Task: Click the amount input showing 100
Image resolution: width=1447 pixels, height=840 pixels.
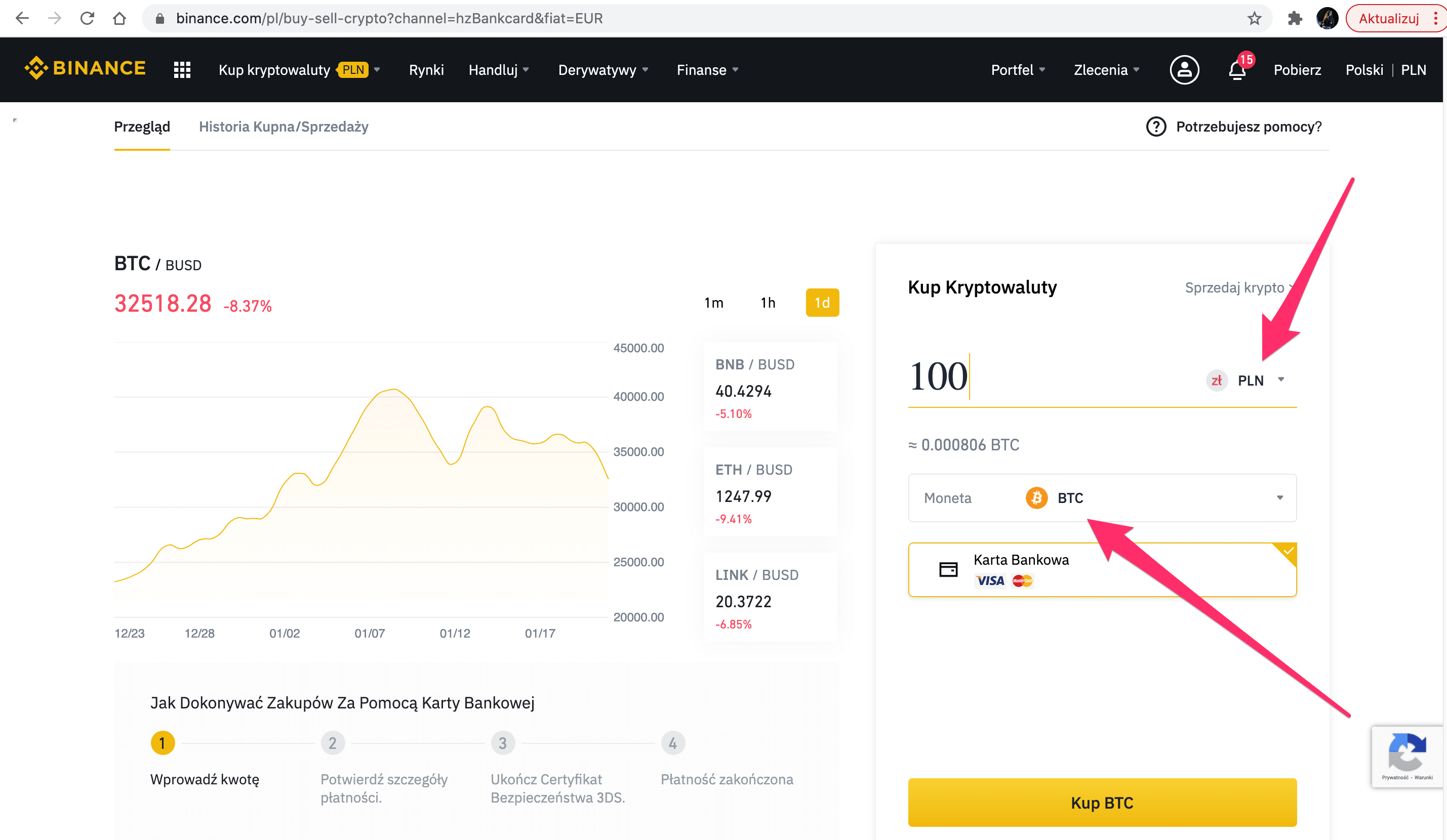Action: click(x=938, y=376)
